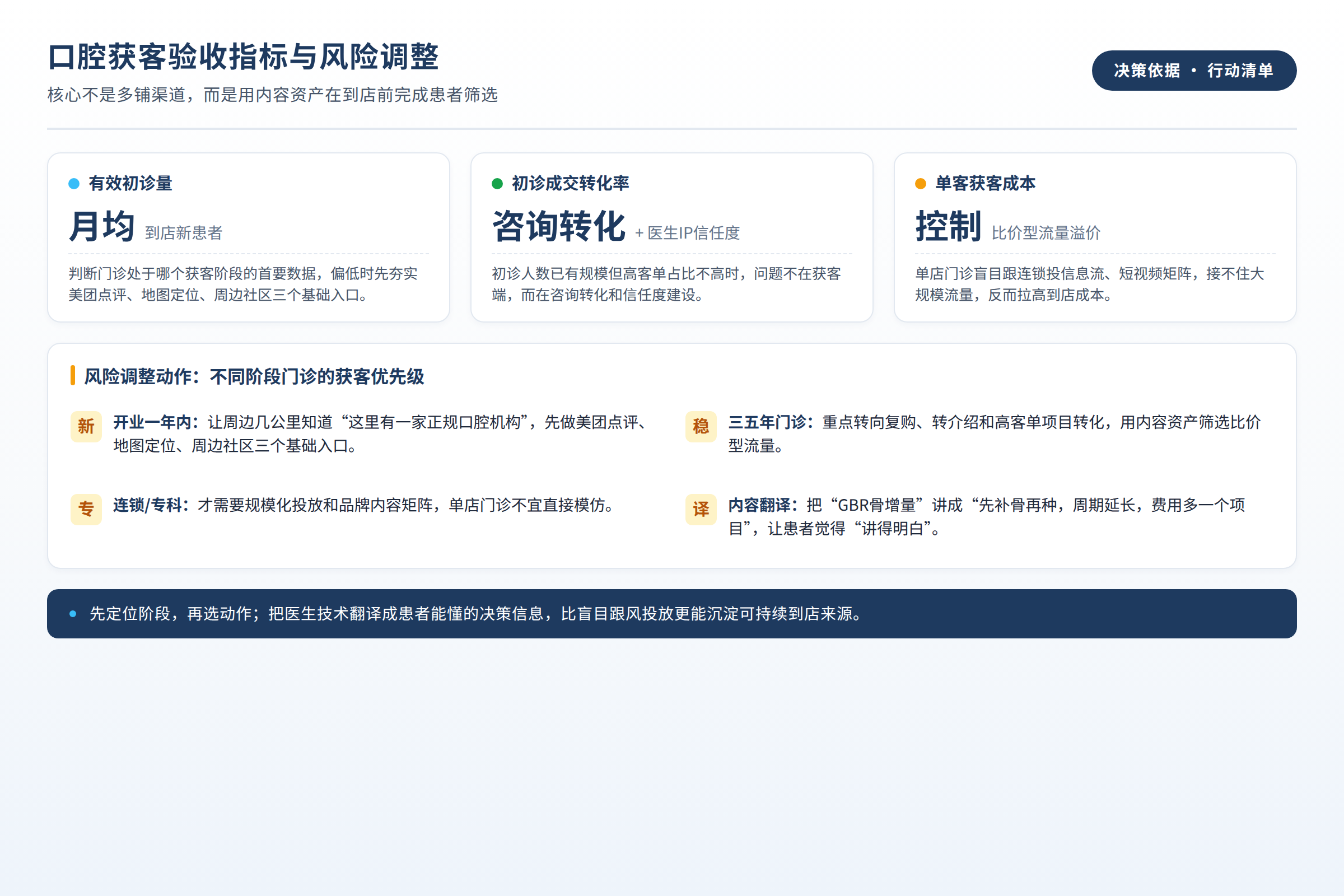This screenshot has height=896, width=1344.
Task: Click the description starting 初诊人数已有规模
Action: pyautogui.click(x=666, y=284)
